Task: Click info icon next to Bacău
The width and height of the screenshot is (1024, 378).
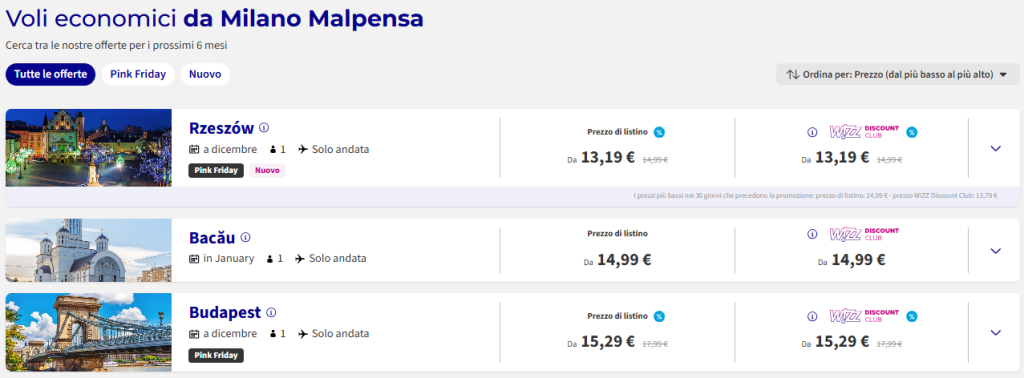Action: (x=246, y=237)
